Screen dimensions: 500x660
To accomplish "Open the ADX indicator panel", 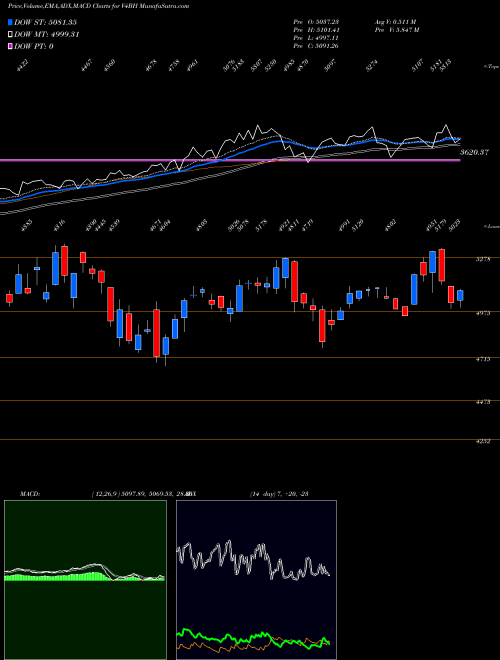I will coord(256,580).
